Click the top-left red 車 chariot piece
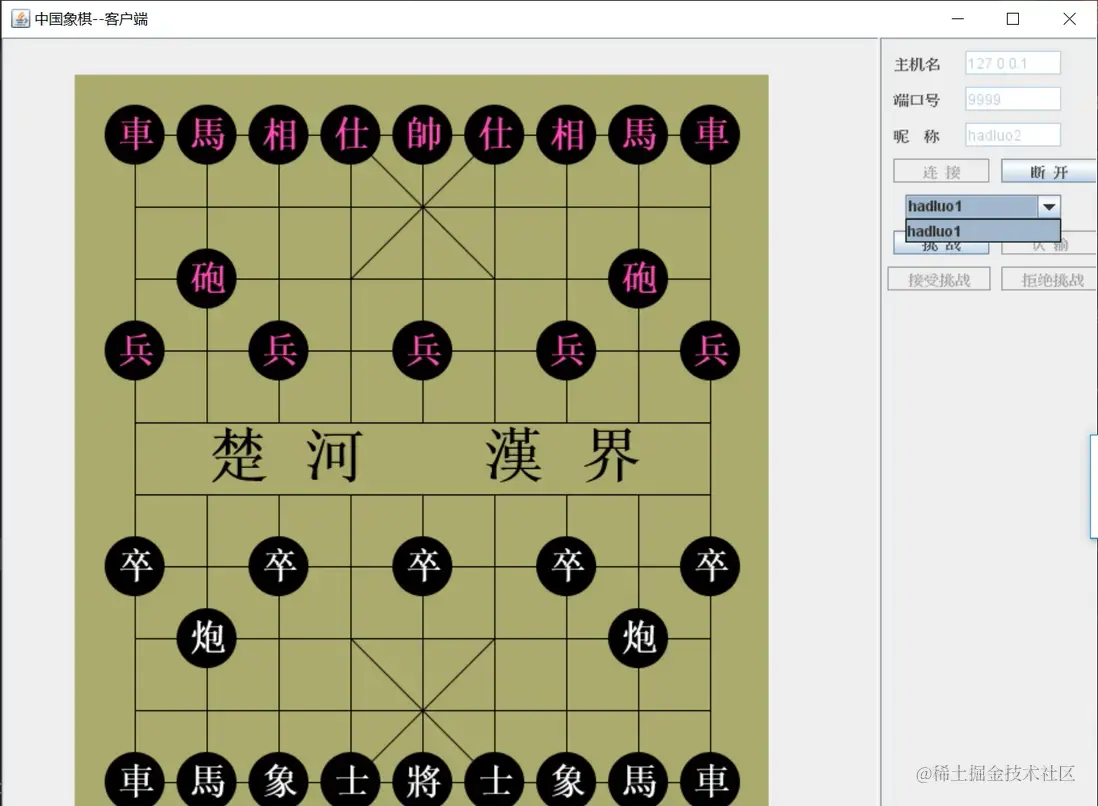This screenshot has width=1098, height=806. pos(134,134)
